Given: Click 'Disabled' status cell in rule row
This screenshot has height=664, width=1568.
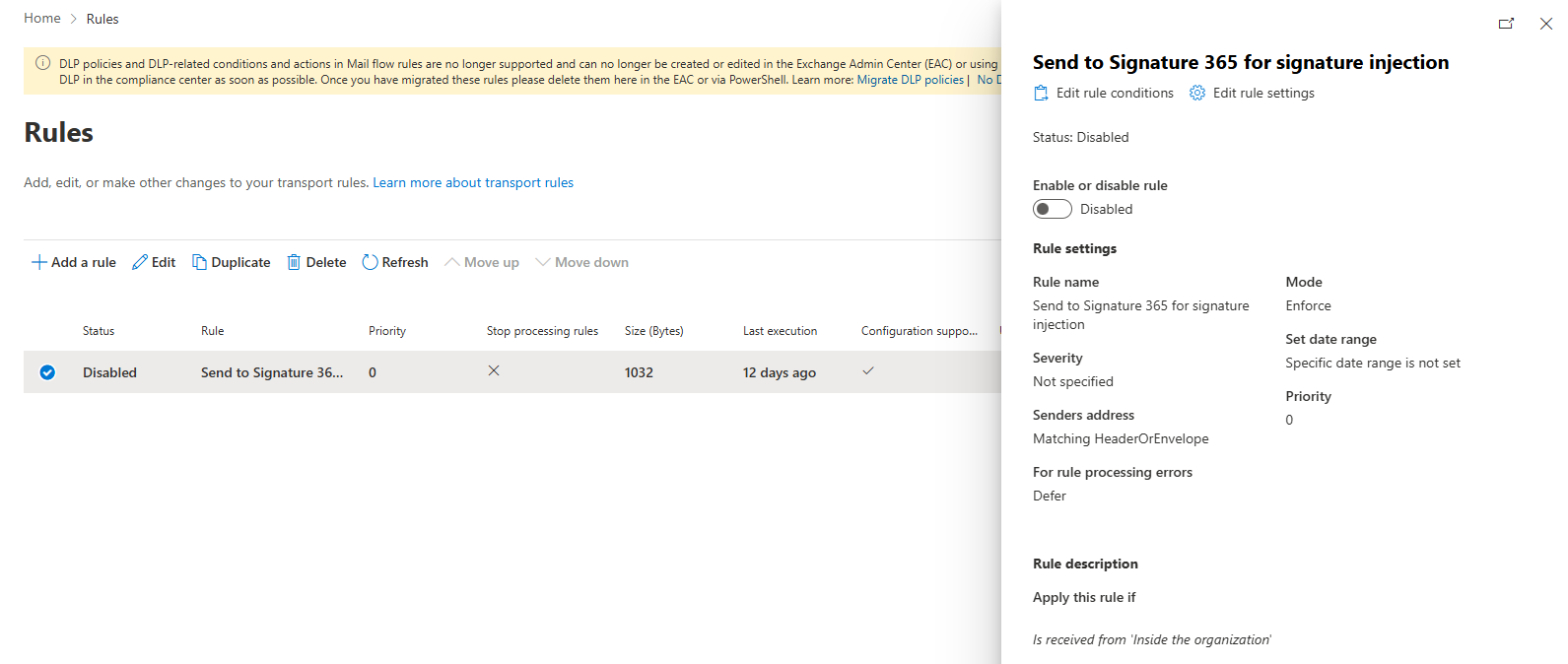Looking at the screenshot, I should [109, 372].
